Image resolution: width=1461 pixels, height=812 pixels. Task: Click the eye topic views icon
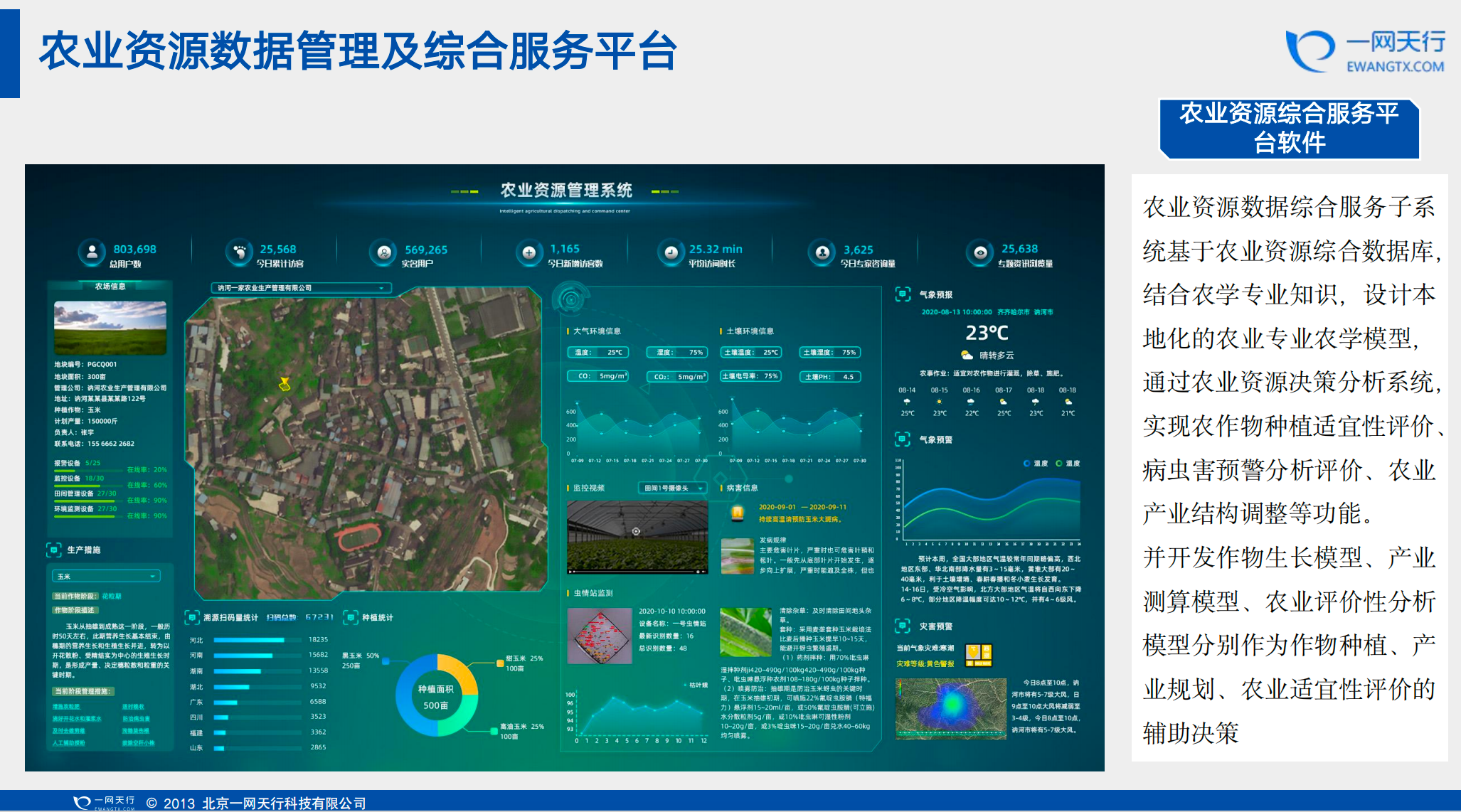(979, 252)
